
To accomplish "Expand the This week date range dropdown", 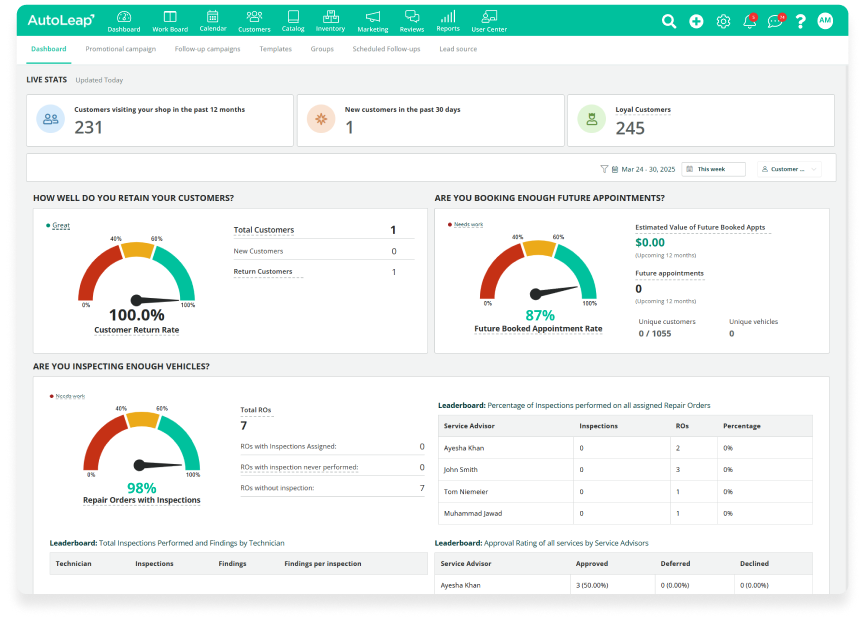I will [x=713, y=169].
